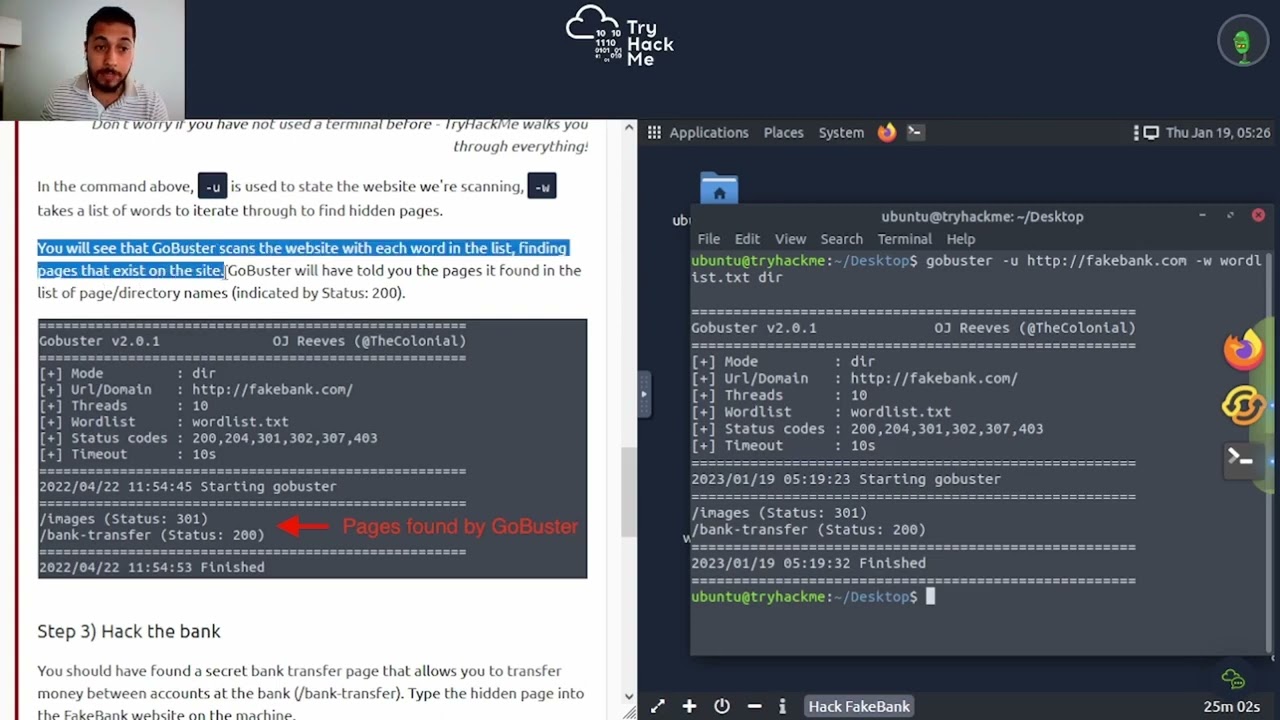Click the resize grip at lesson panel corner
1280x720 pixels.
tap(629, 712)
